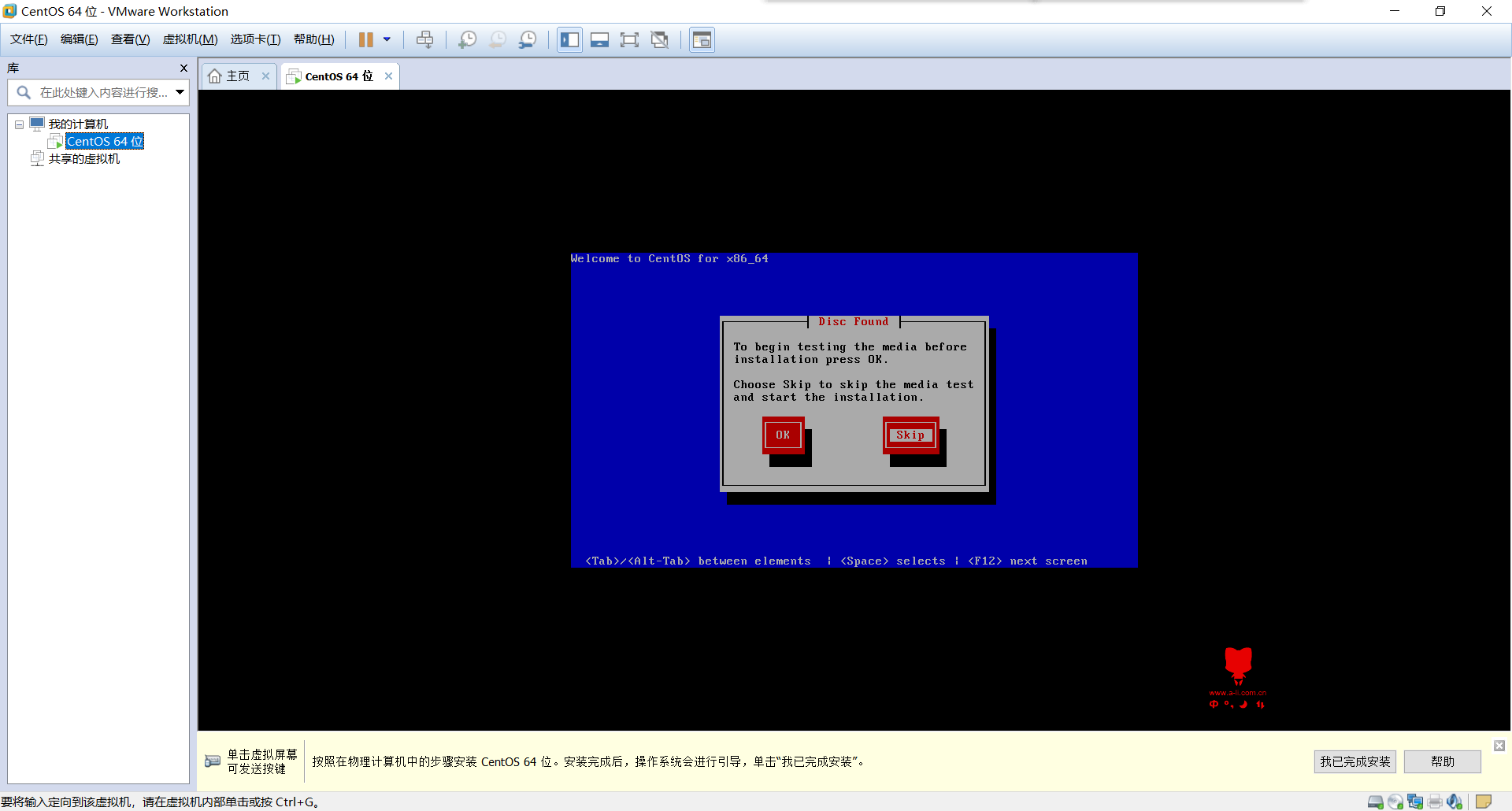This screenshot has width=1512, height=811.
Task: Click the keyboard icon in the hint bar
Action: [213, 761]
